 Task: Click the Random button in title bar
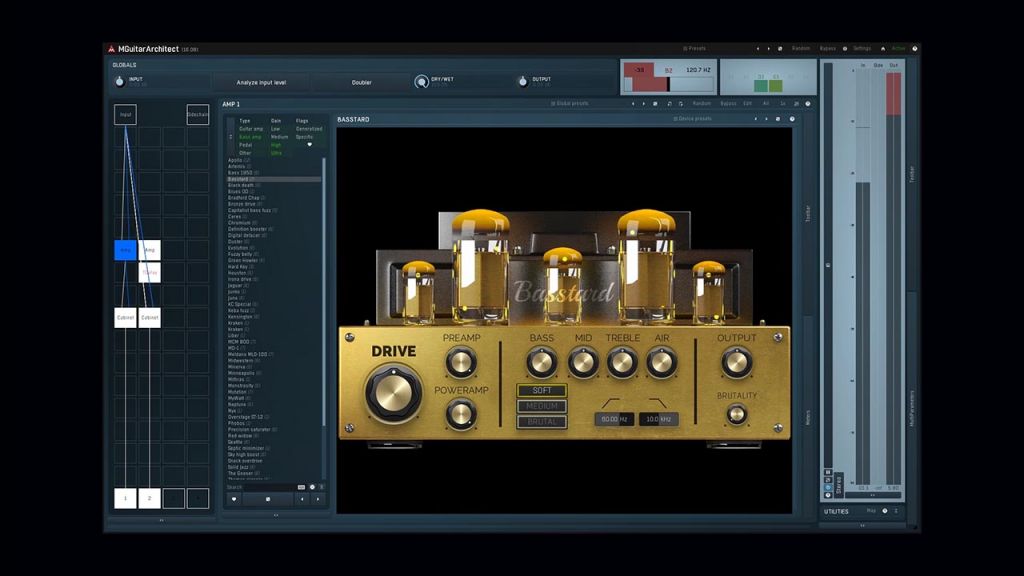tap(801, 48)
